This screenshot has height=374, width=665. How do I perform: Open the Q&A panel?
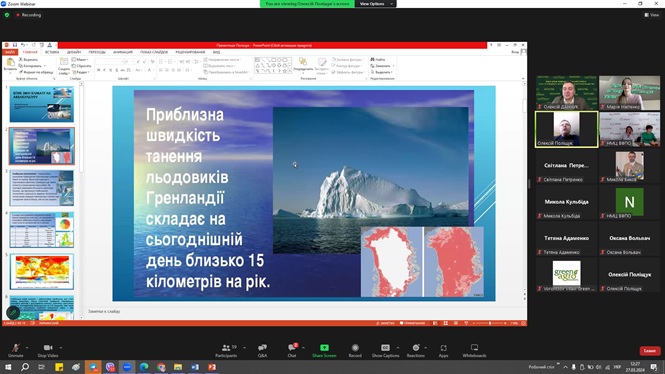(x=263, y=350)
